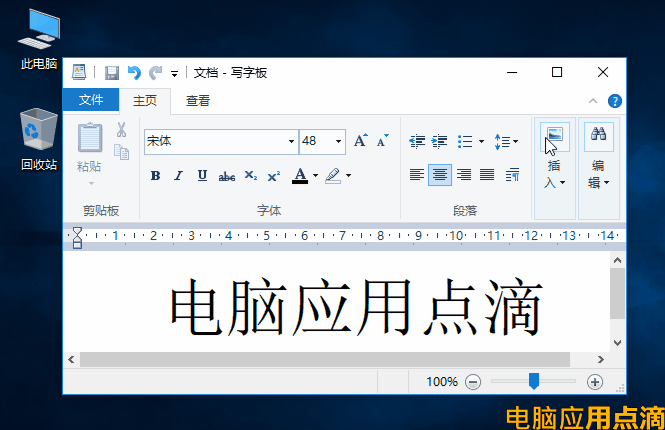
Task: Collapse the ribbon with the up chevron
Action: tap(593, 101)
